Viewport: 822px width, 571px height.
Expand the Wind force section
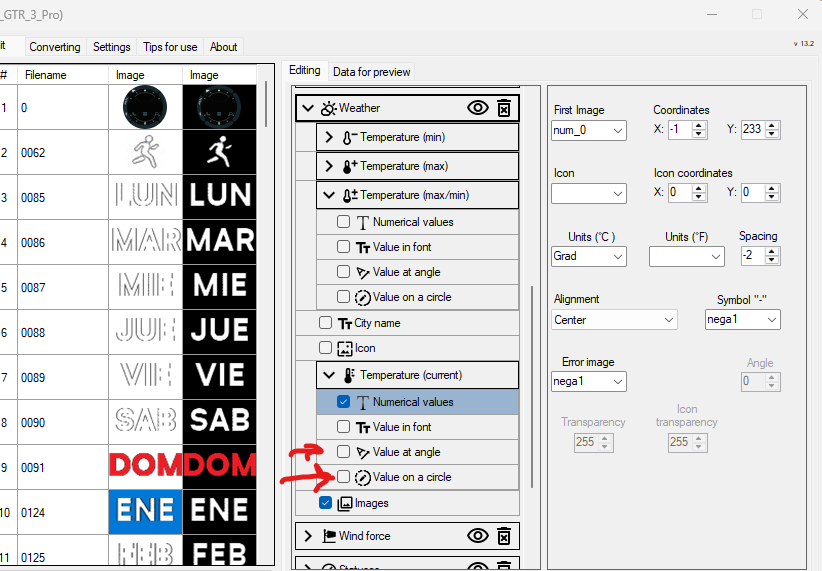(308, 536)
